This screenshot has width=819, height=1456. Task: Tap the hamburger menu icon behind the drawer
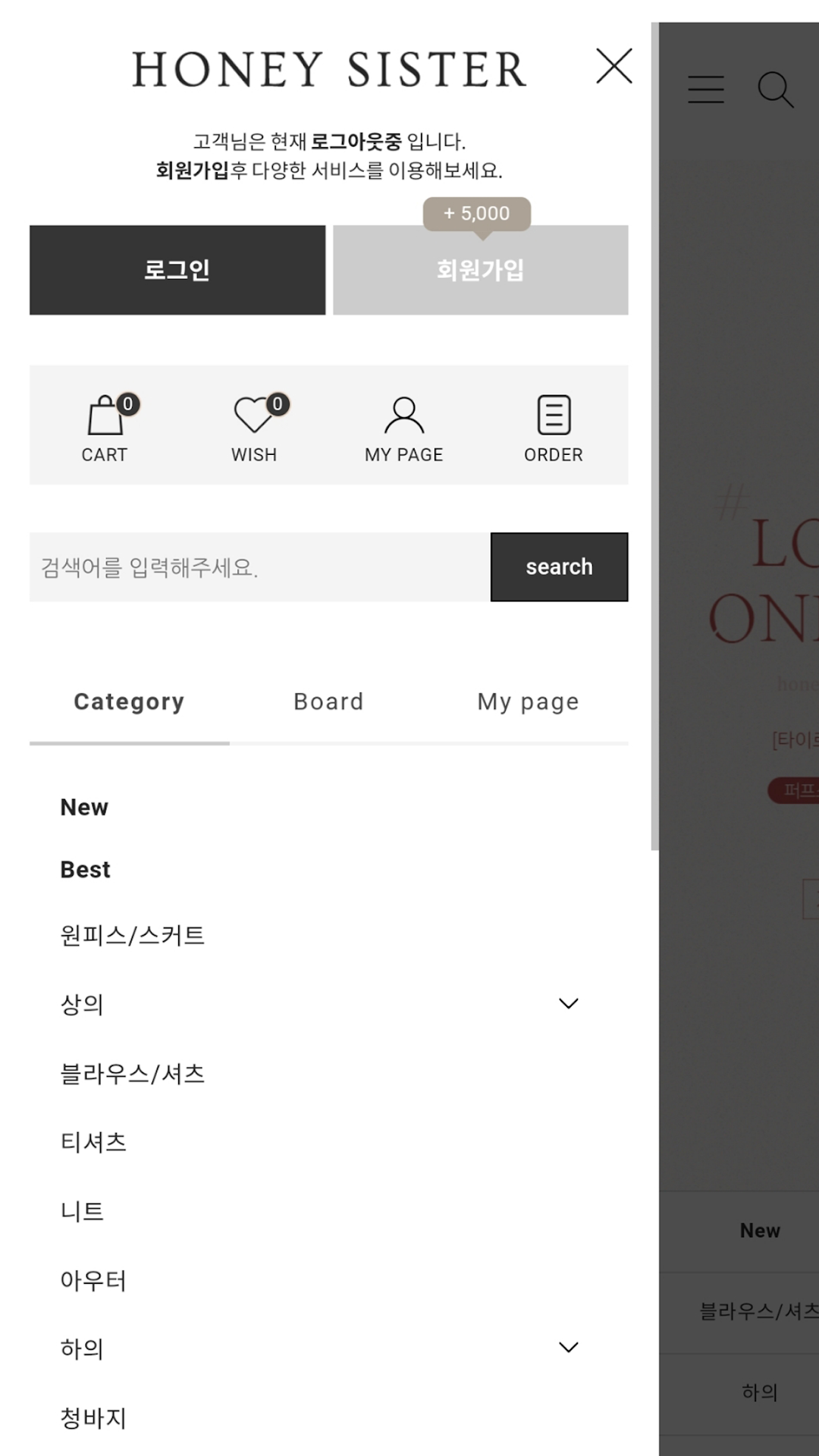click(706, 89)
